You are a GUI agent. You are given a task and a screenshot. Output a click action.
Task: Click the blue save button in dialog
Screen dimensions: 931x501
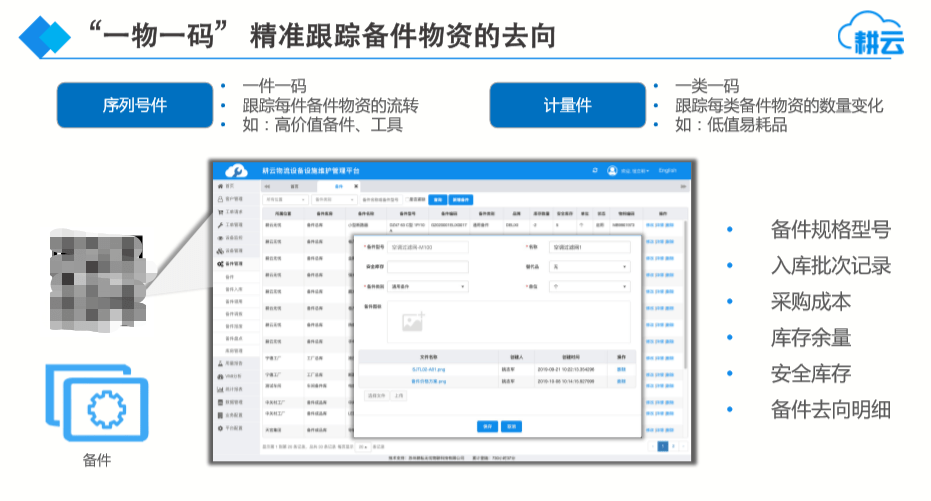[x=487, y=426]
